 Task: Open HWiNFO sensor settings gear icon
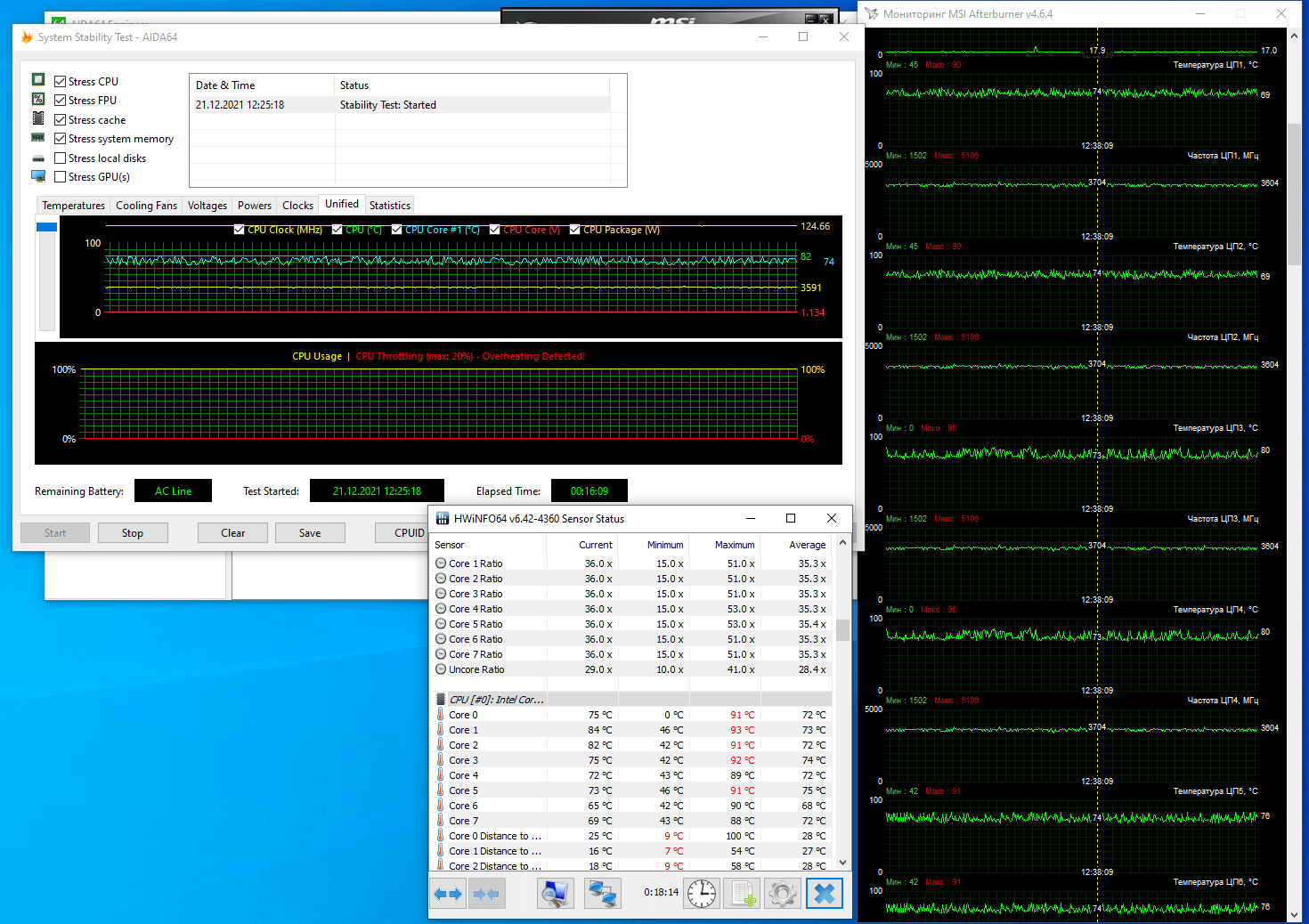click(x=783, y=894)
